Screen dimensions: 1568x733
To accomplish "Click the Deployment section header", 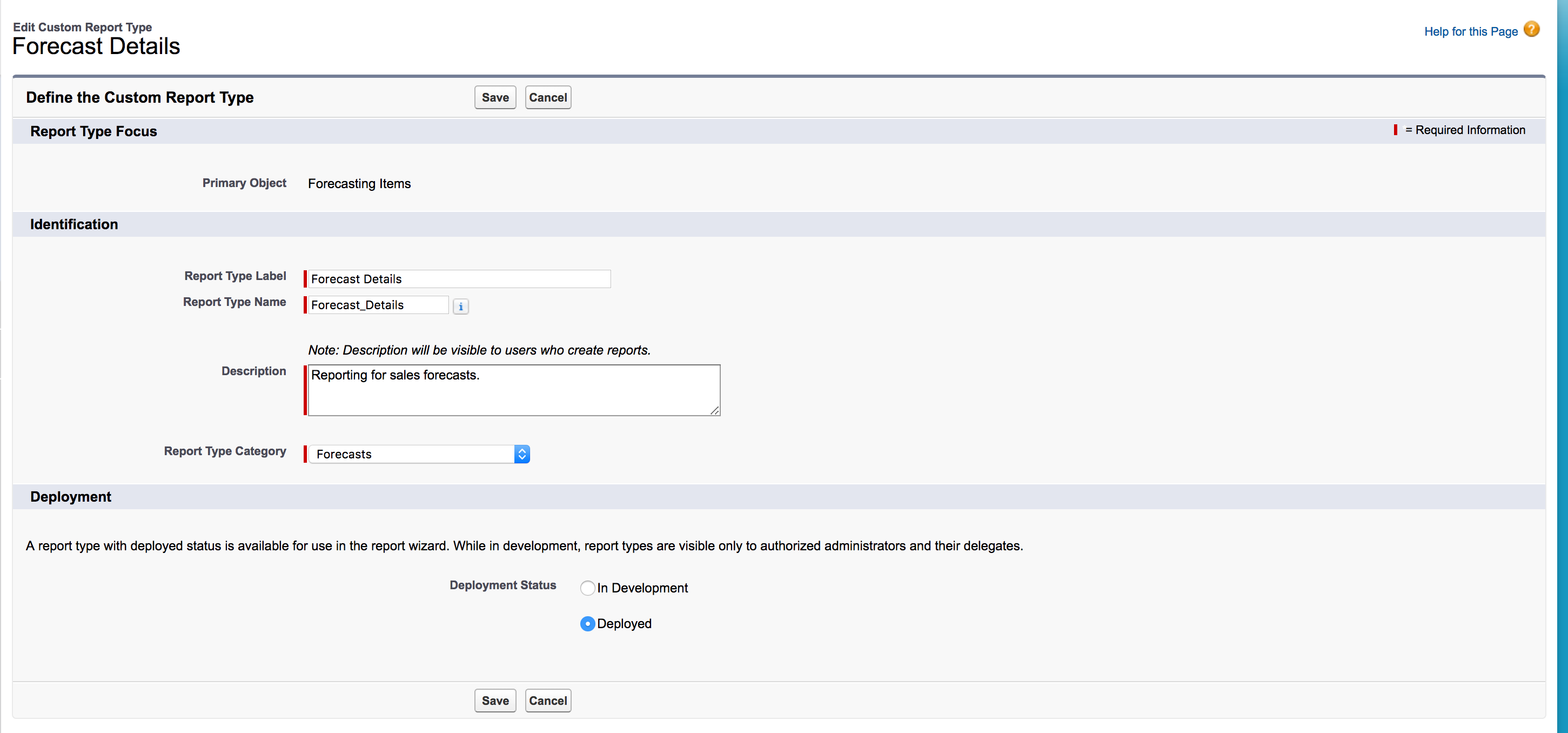I will click(x=71, y=497).
